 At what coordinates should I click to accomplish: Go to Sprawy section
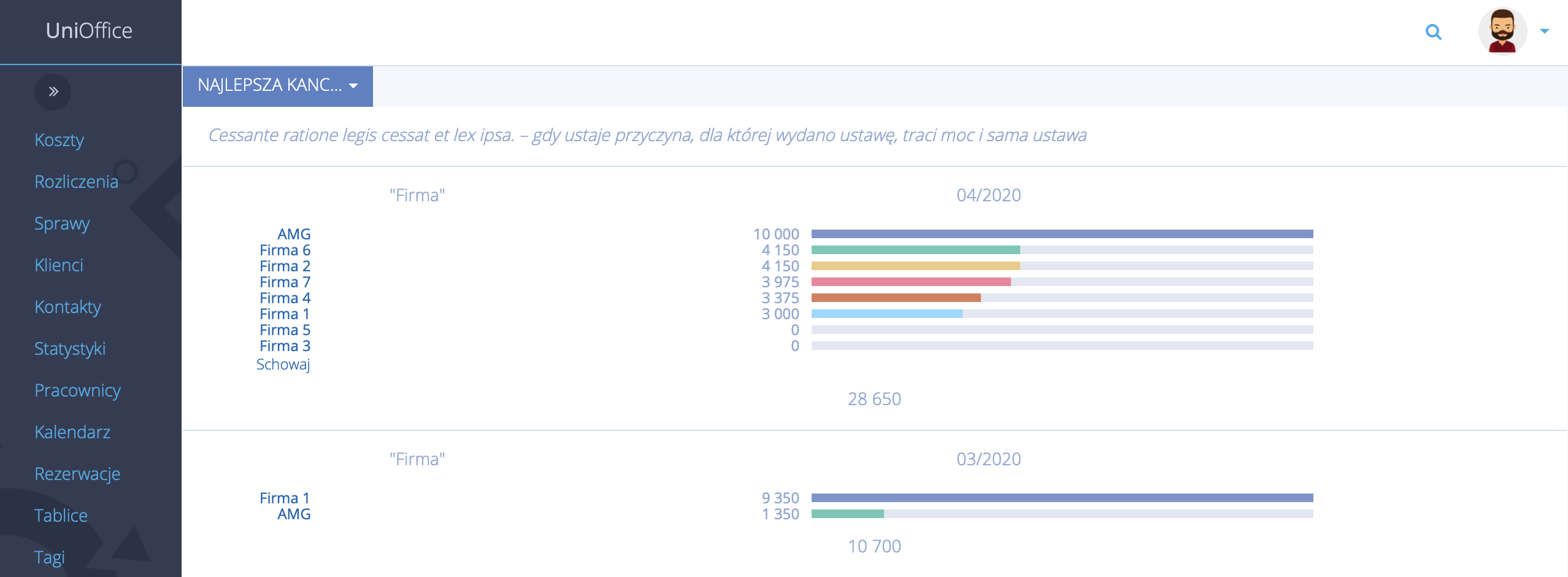pos(62,223)
